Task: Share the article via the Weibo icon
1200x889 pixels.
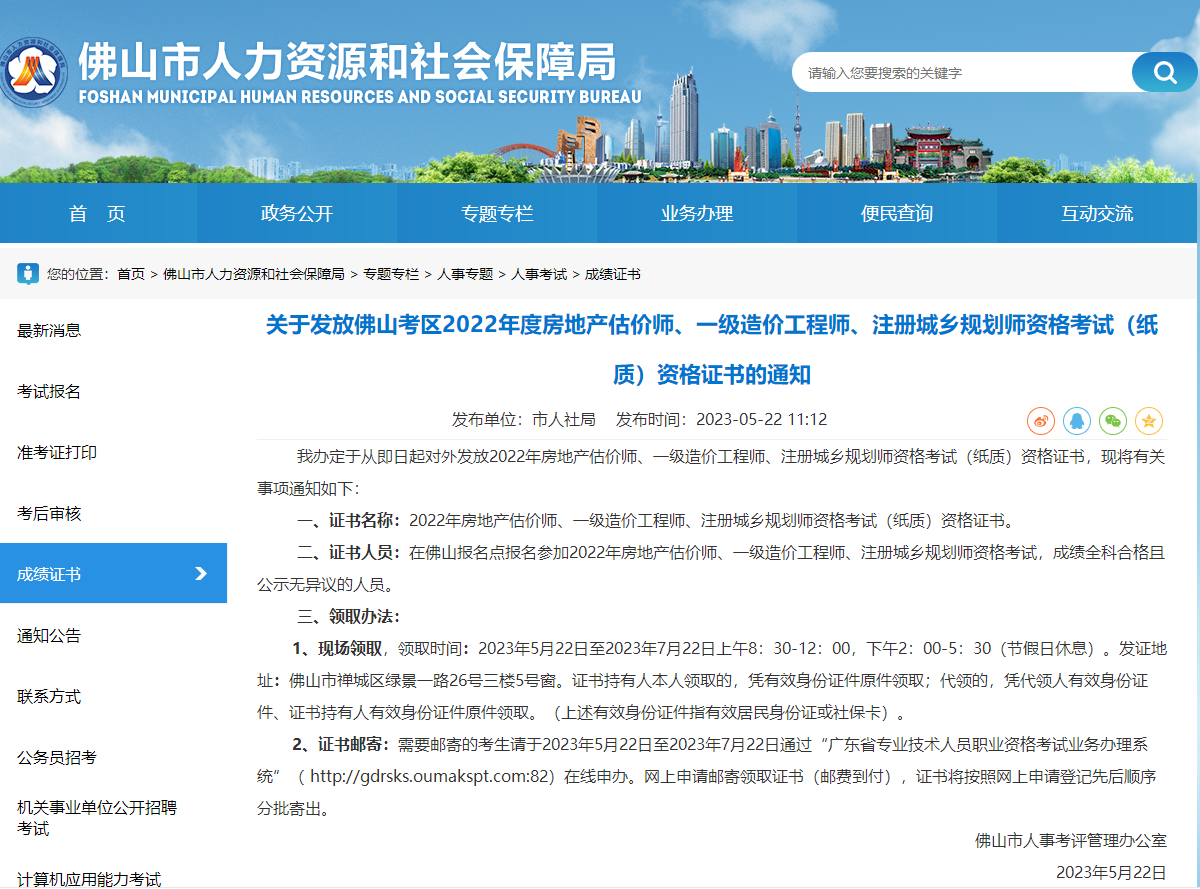Action: (1040, 421)
